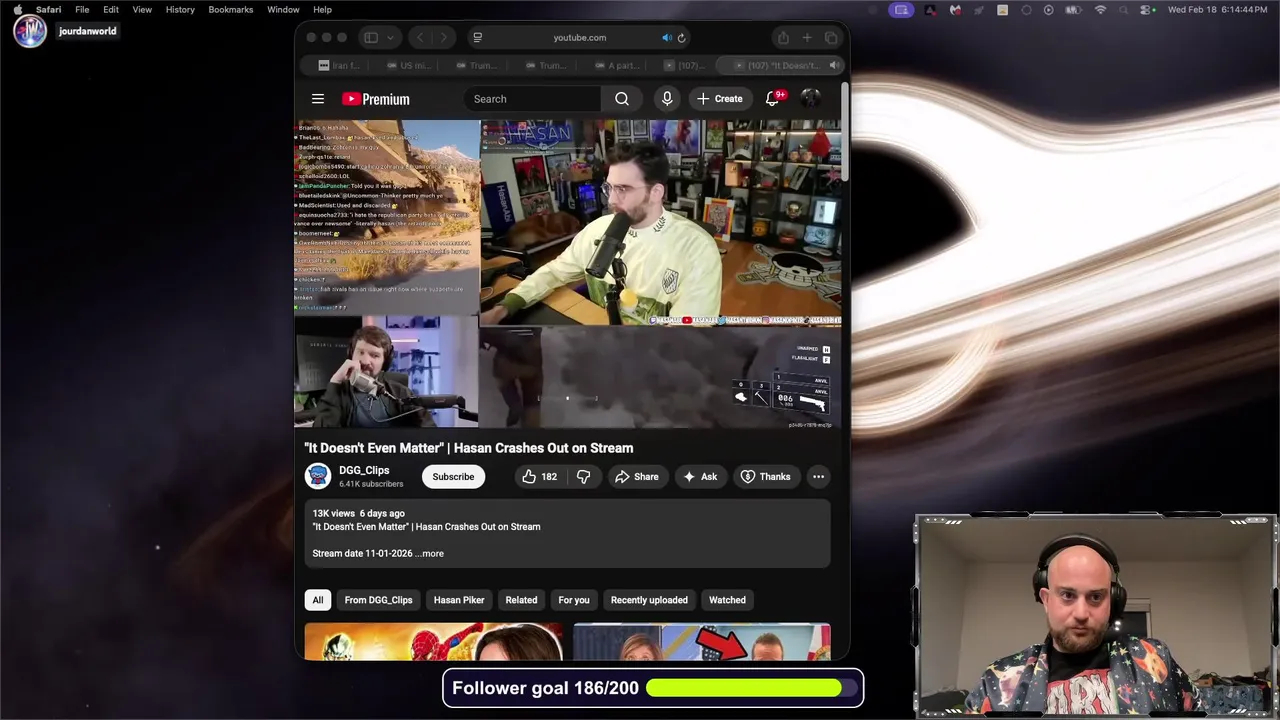Image resolution: width=1280 pixels, height=720 pixels.
Task: Select the 'Related' filter chip
Action: click(x=521, y=600)
